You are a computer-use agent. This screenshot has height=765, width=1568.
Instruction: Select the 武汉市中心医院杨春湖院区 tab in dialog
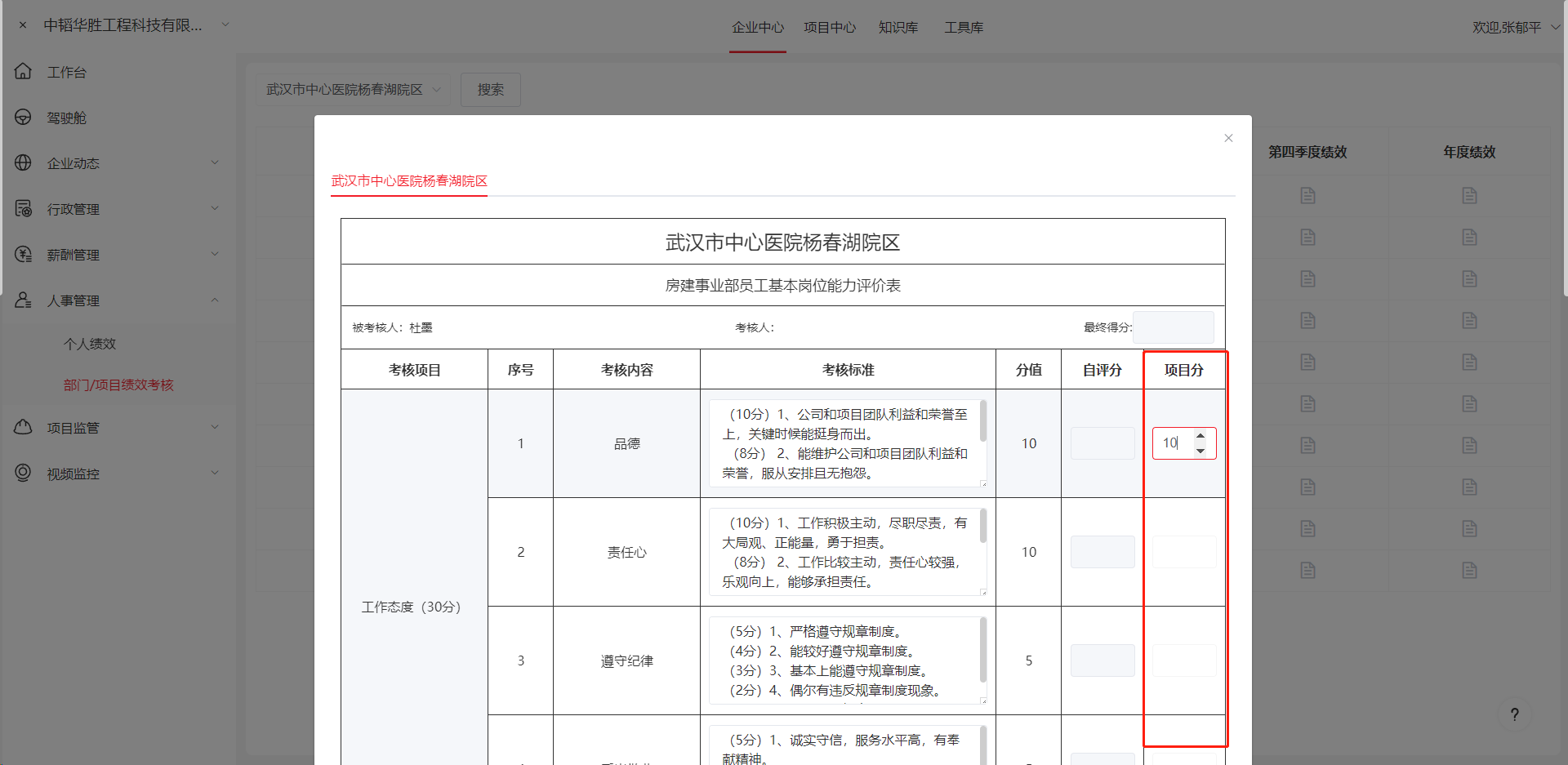click(x=409, y=180)
